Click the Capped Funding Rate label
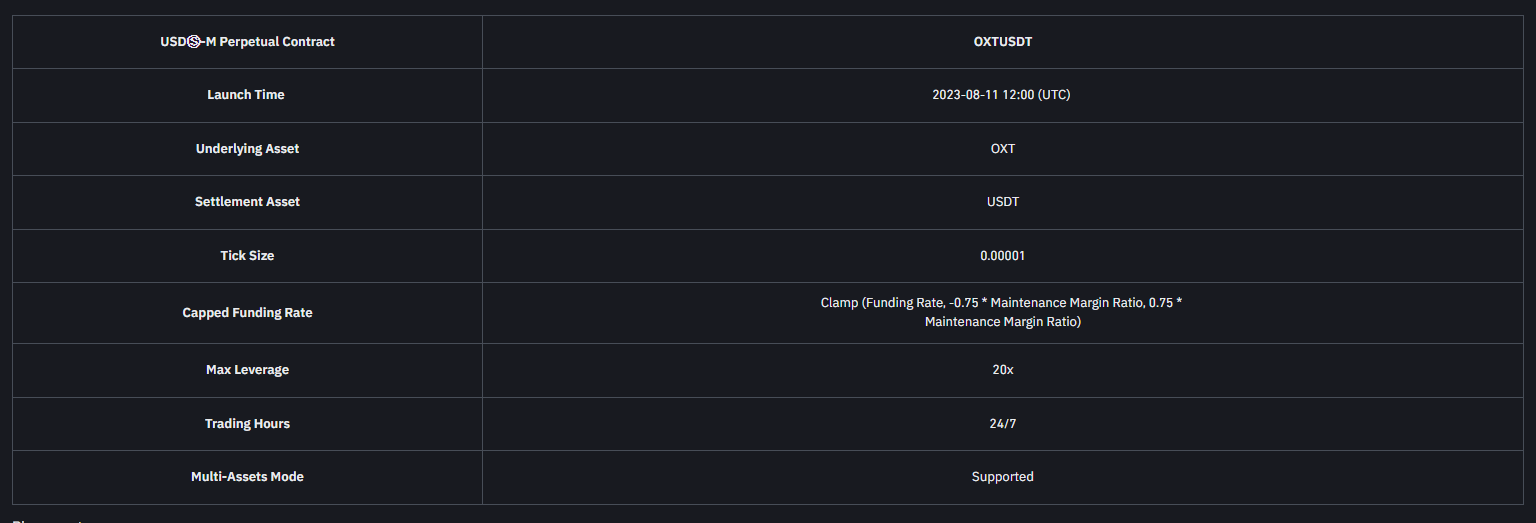 point(247,313)
